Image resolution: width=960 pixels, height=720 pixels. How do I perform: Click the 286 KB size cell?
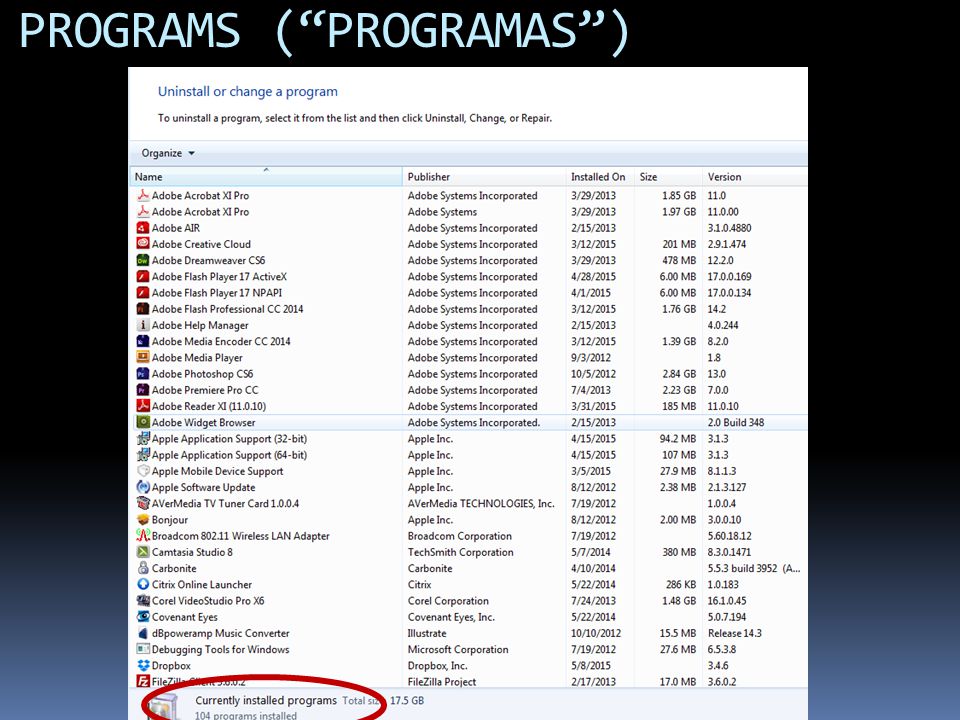pyautogui.click(x=681, y=585)
